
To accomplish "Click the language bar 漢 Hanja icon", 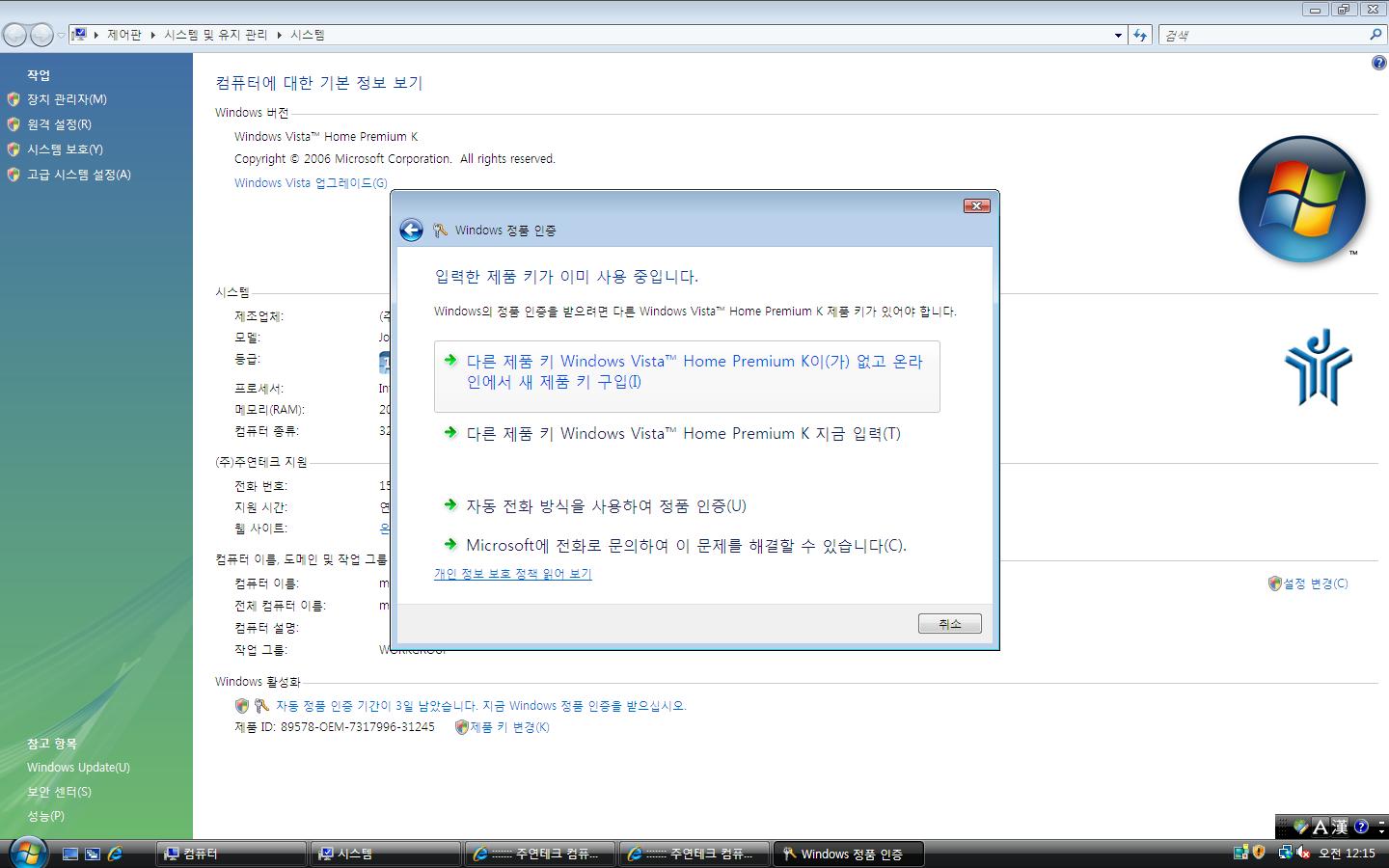I will tap(1339, 827).
